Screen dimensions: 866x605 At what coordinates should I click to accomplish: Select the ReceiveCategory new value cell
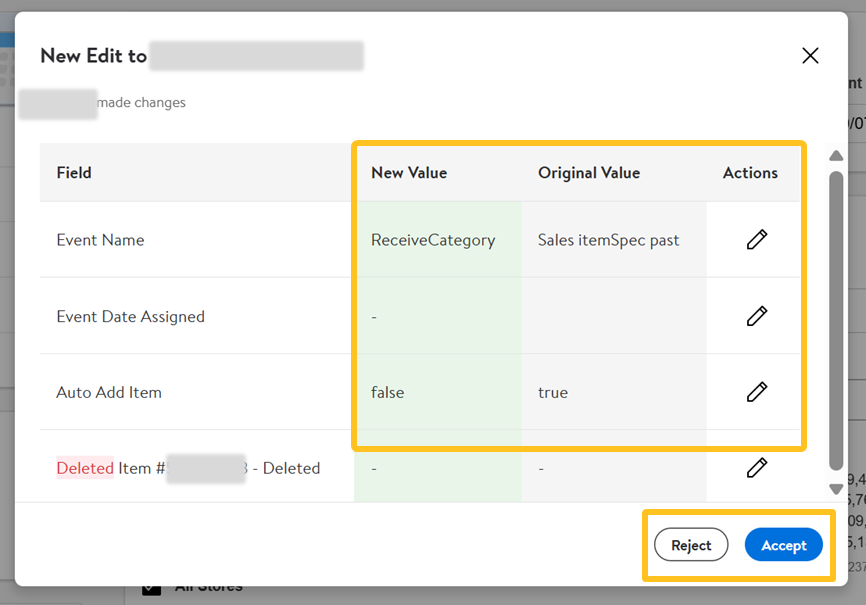pyautogui.click(x=433, y=240)
